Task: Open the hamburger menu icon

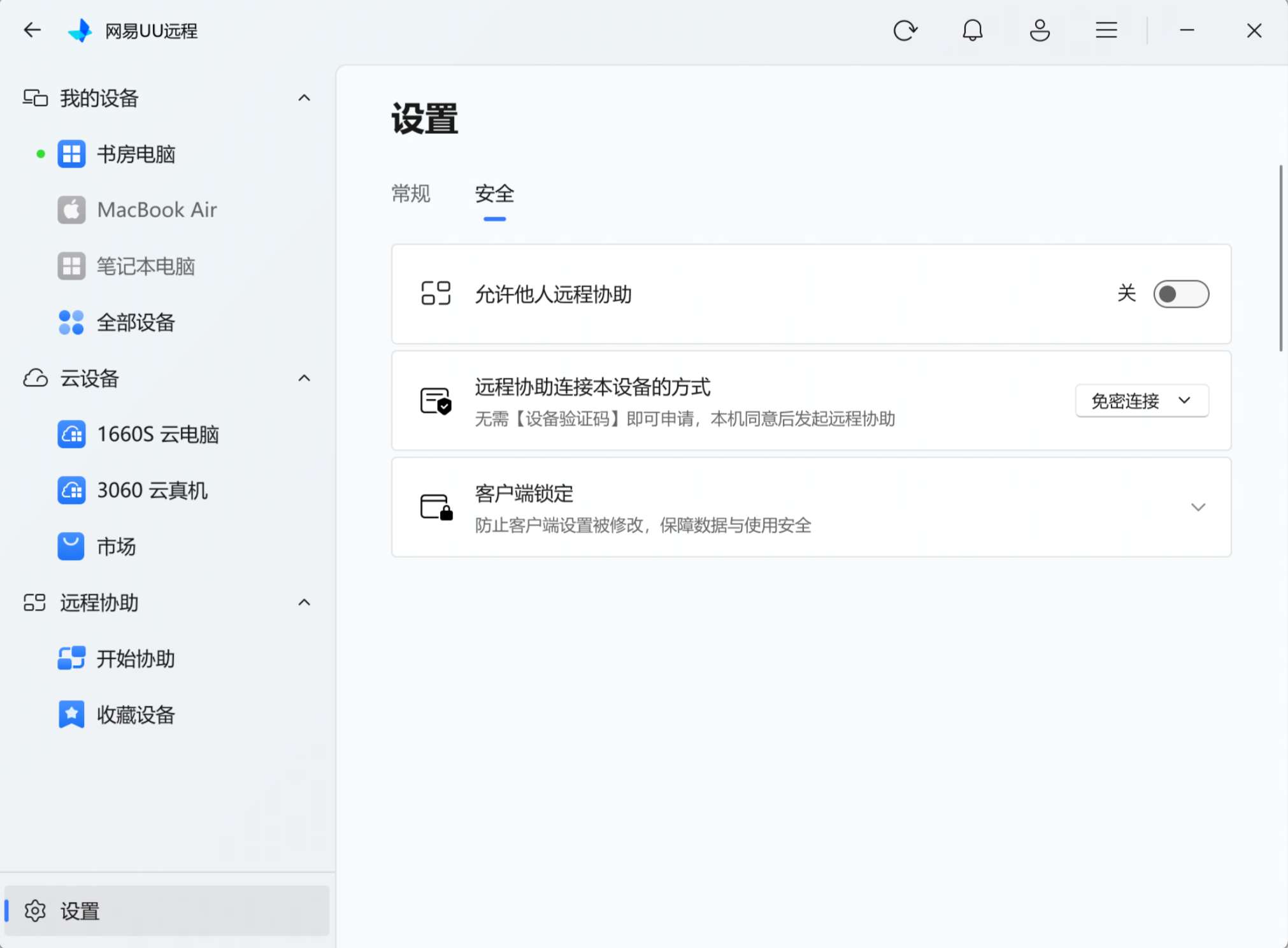Action: click(1106, 30)
